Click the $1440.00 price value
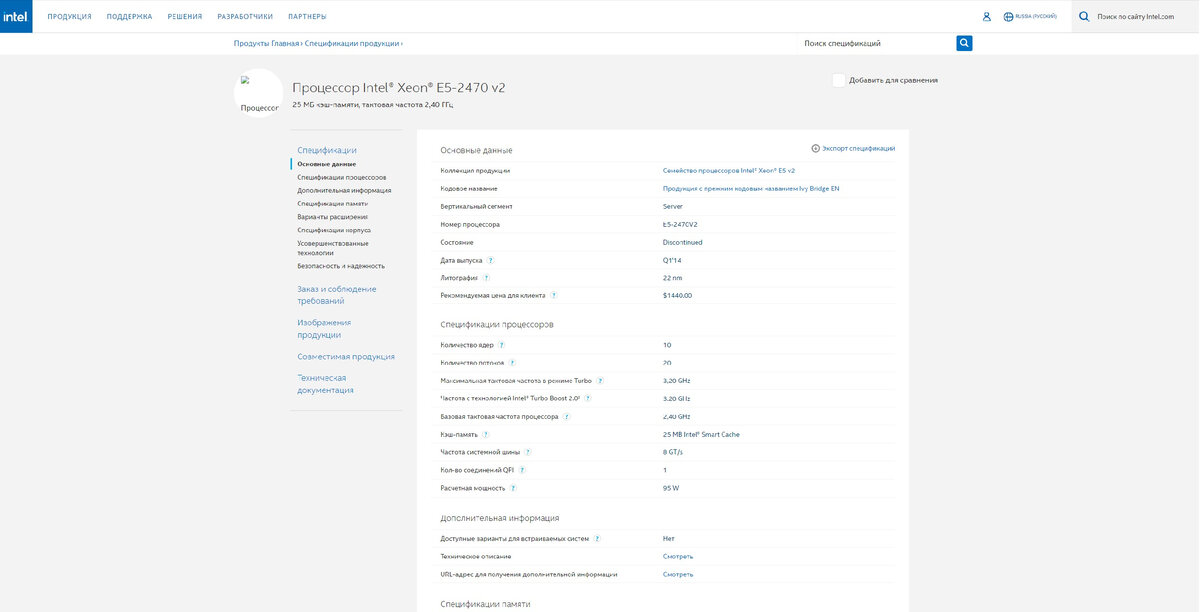 (677, 295)
